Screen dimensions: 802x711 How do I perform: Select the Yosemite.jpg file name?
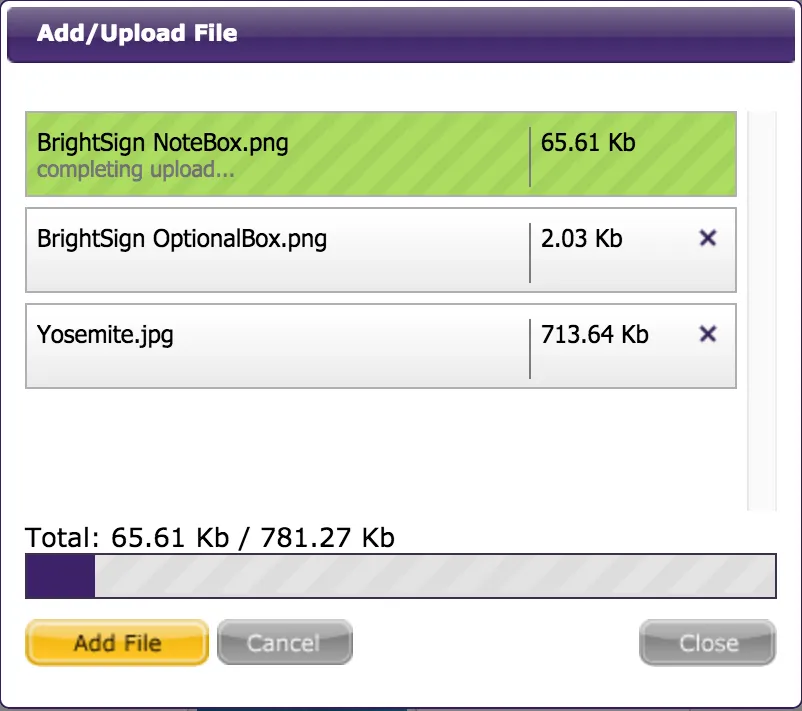click(x=105, y=335)
